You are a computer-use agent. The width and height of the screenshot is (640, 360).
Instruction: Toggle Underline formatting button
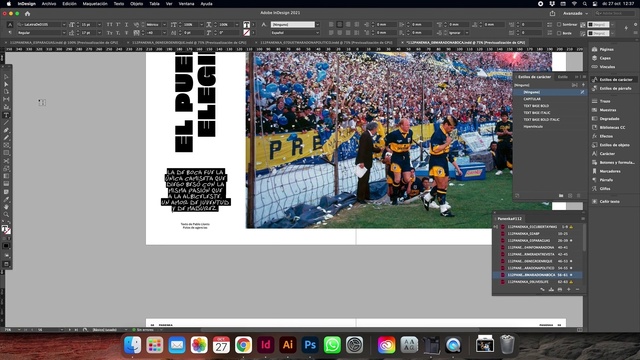(x=127, y=24)
